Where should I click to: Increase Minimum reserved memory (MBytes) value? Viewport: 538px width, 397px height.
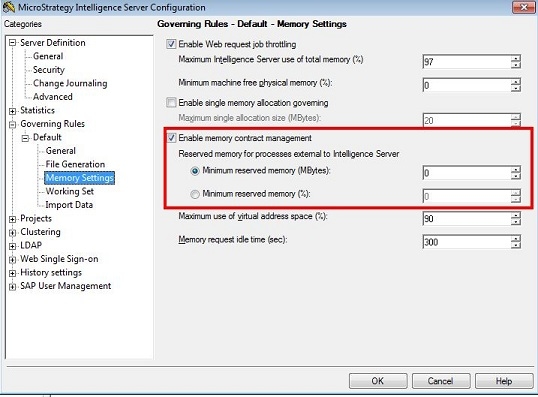coord(516,170)
